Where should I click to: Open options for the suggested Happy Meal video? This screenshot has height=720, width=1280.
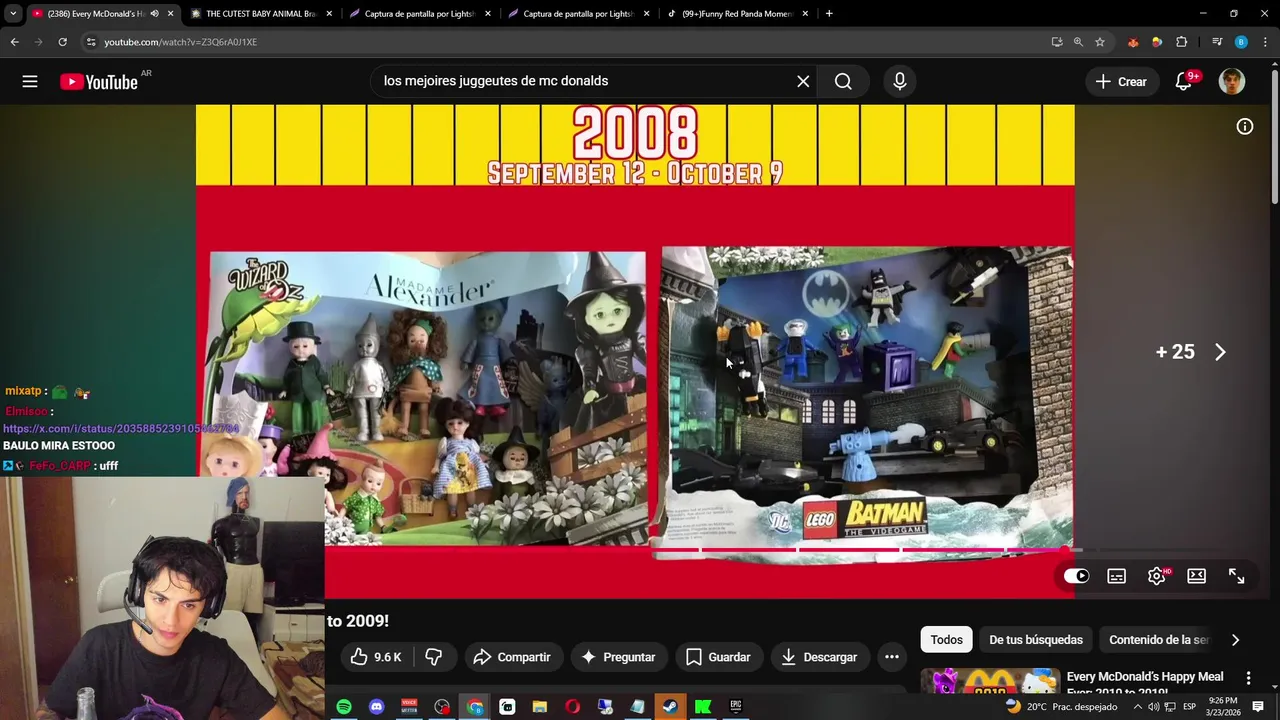(x=1248, y=678)
